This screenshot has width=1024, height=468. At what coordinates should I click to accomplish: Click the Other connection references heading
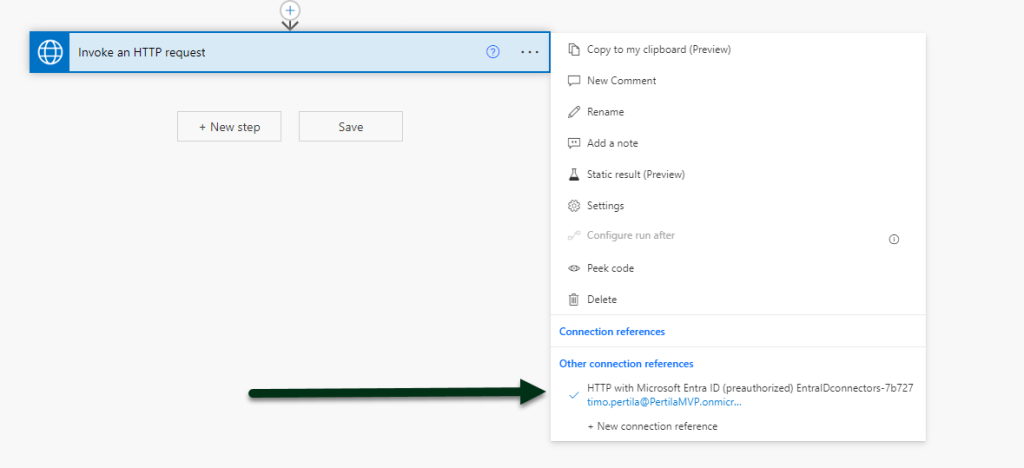[626, 364]
